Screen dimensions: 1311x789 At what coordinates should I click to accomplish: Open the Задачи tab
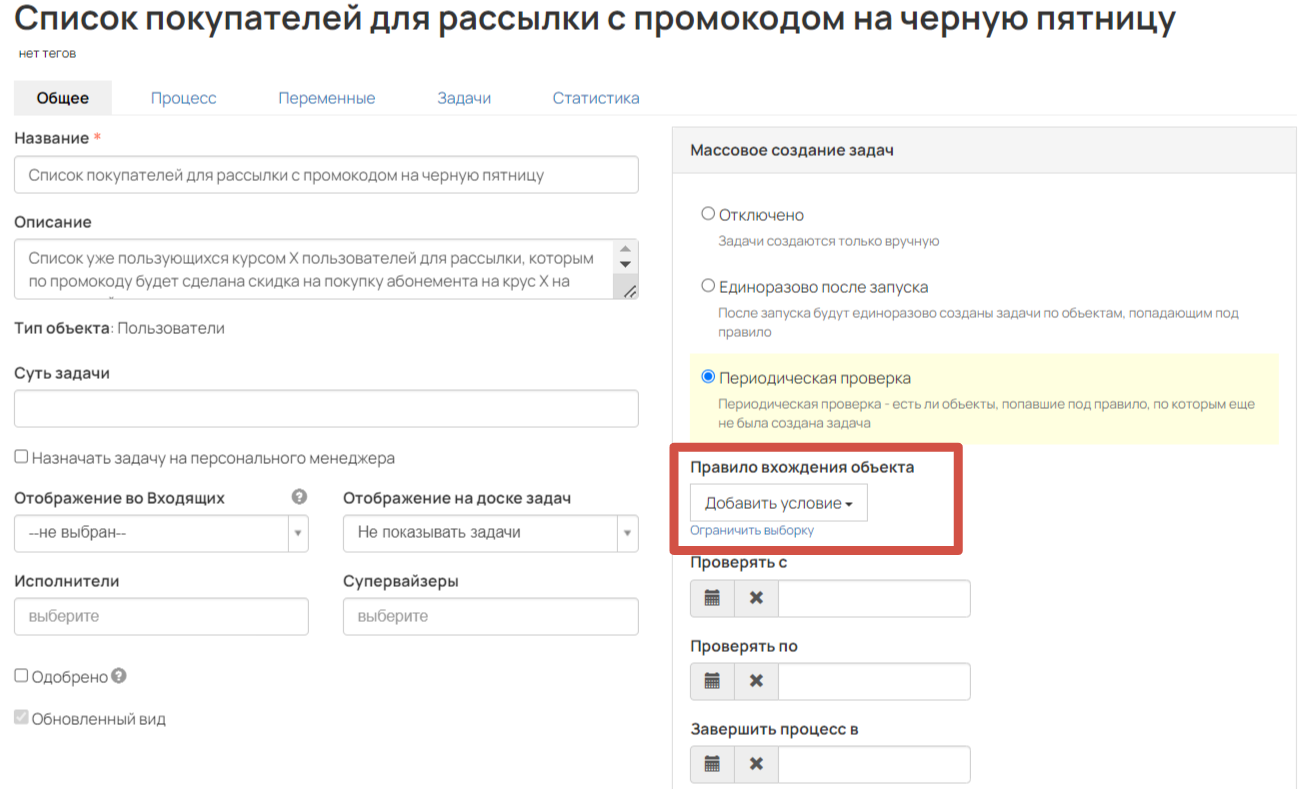[464, 98]
